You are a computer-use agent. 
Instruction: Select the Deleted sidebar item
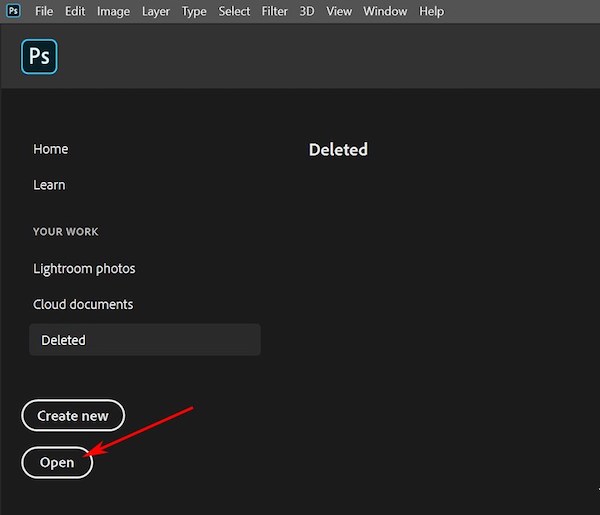pos(64,340)
